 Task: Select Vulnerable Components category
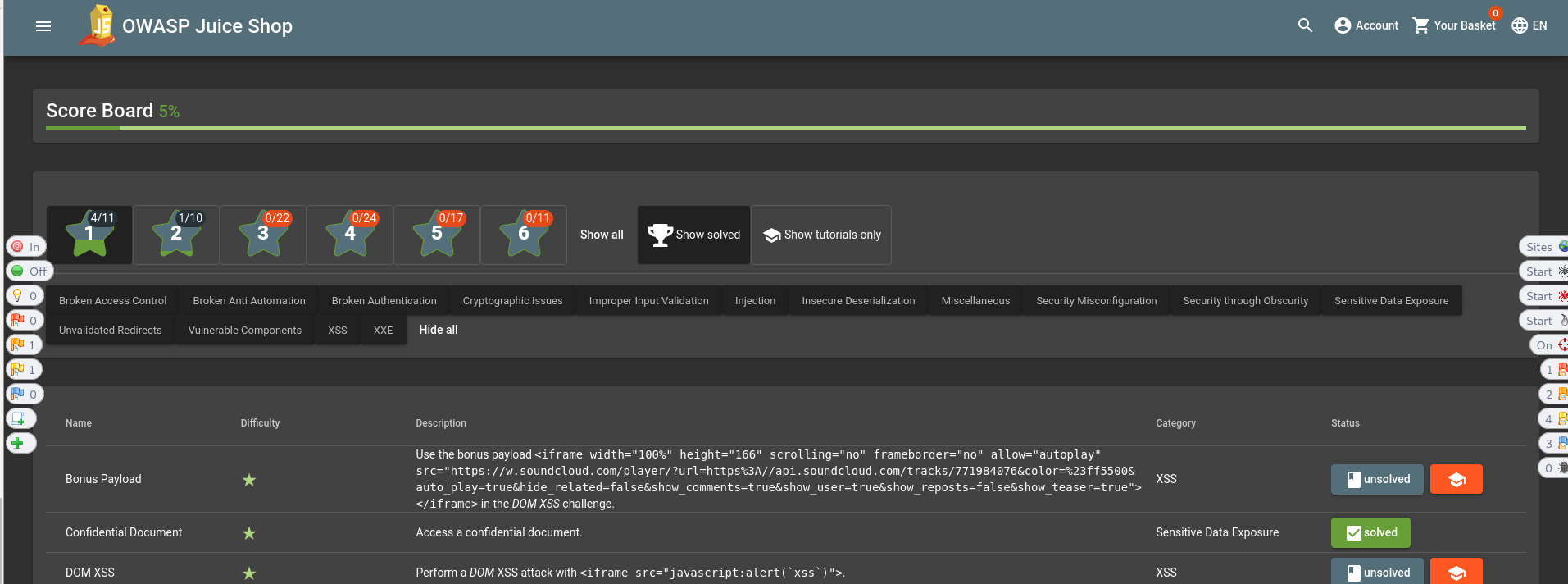(x=245, y=330)
